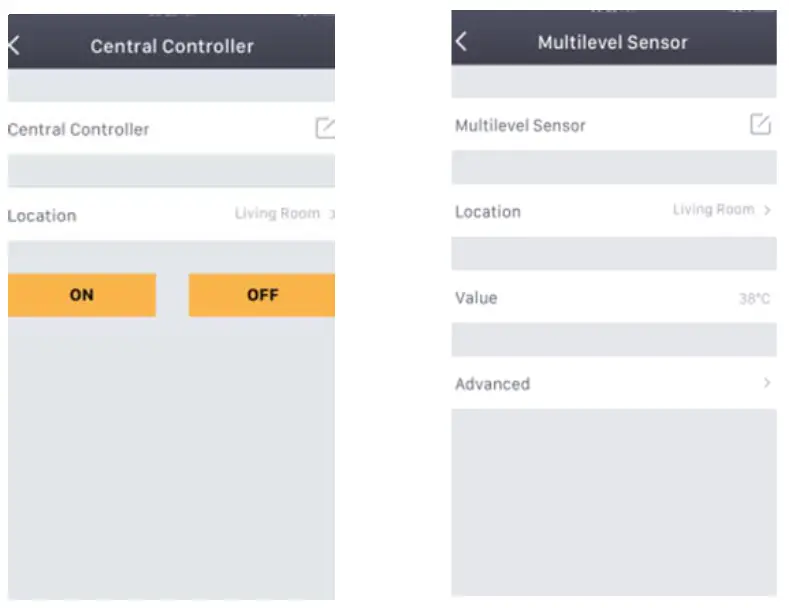This screenshot has width=789, height=608.
Task: Turn the Central Controller ON
Action: pos(82,295)
